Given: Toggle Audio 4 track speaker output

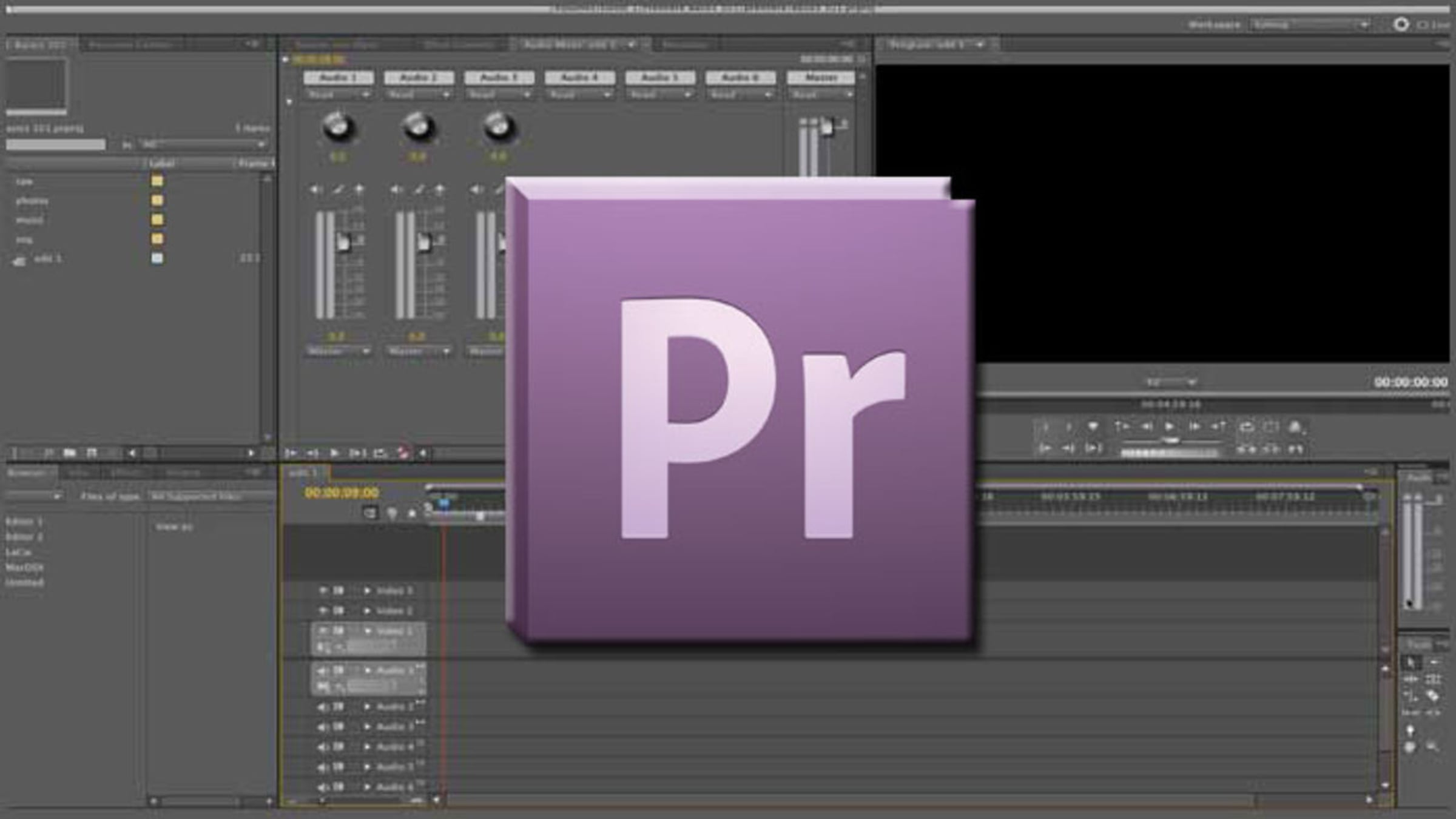Looking at the screenshot, I should click(x=322, y=747).
